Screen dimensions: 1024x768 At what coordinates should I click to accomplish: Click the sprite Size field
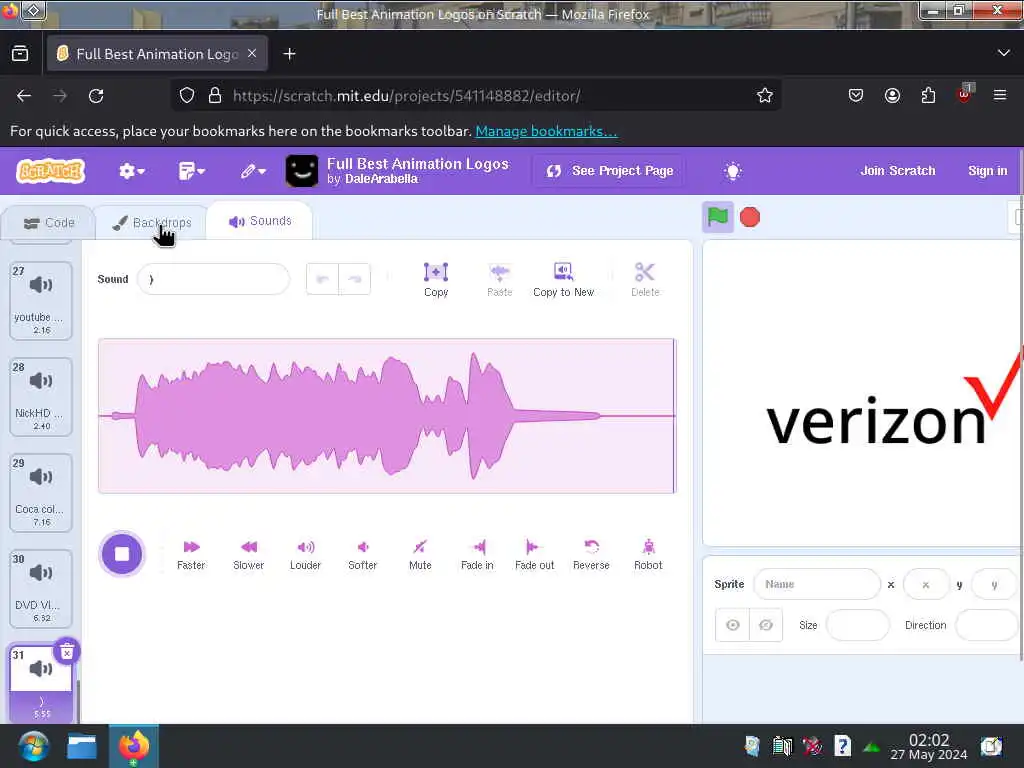pos(857,625)
